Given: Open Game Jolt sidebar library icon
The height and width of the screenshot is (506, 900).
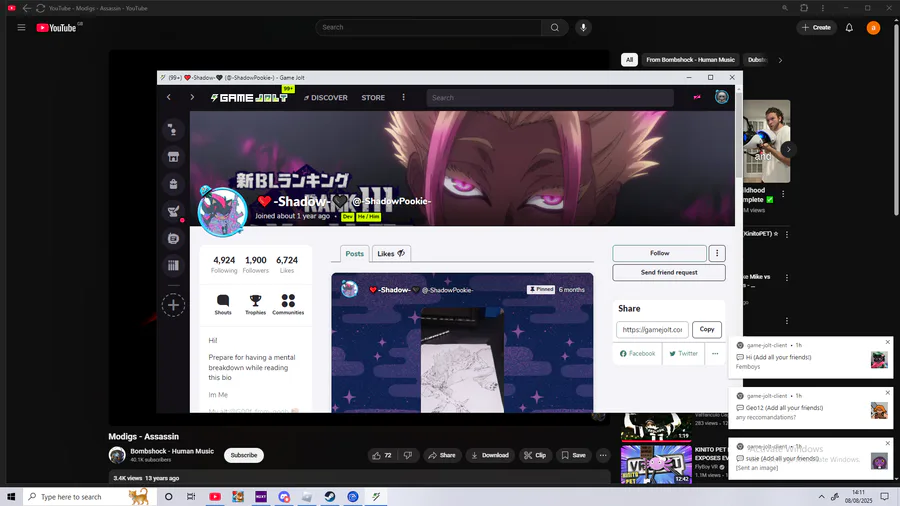Looking at the screenshot, I should [173, 265].
